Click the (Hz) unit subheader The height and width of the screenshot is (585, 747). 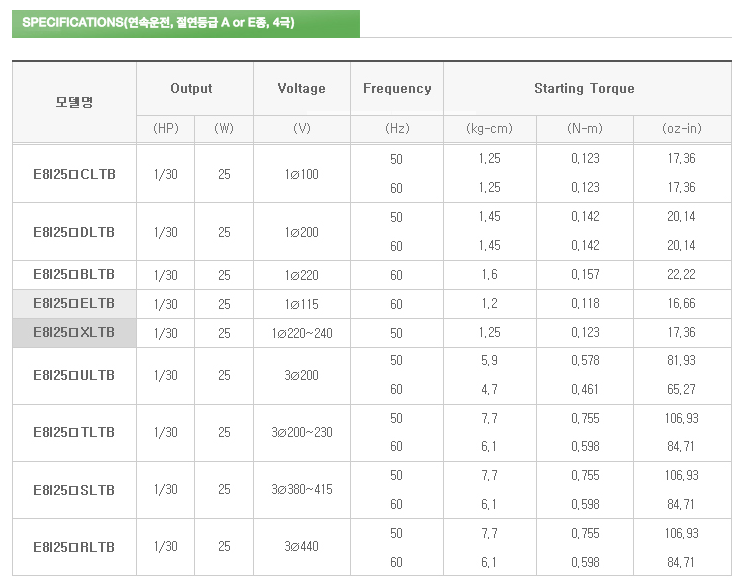point(397,129)
